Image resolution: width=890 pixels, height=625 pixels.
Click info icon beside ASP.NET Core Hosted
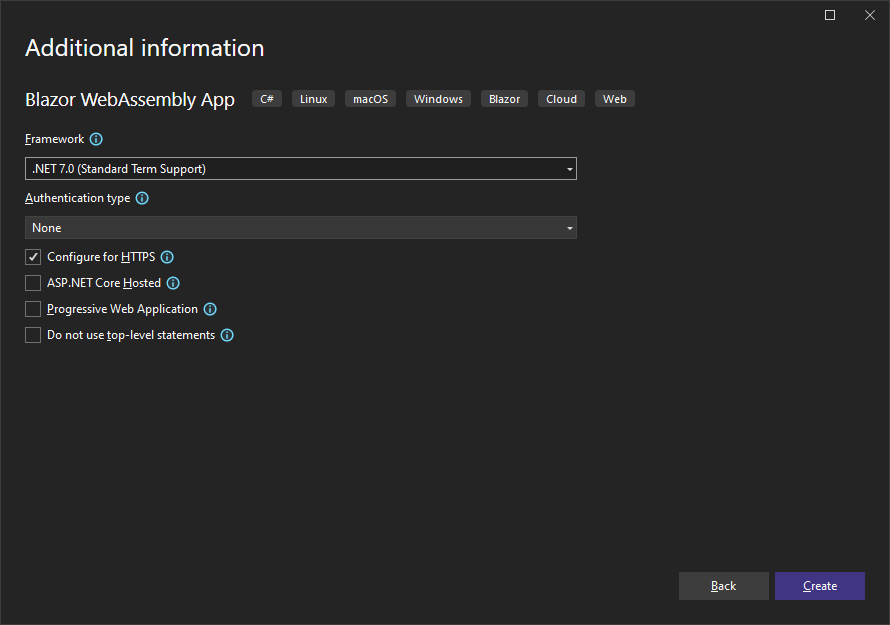tap(173, 283)
